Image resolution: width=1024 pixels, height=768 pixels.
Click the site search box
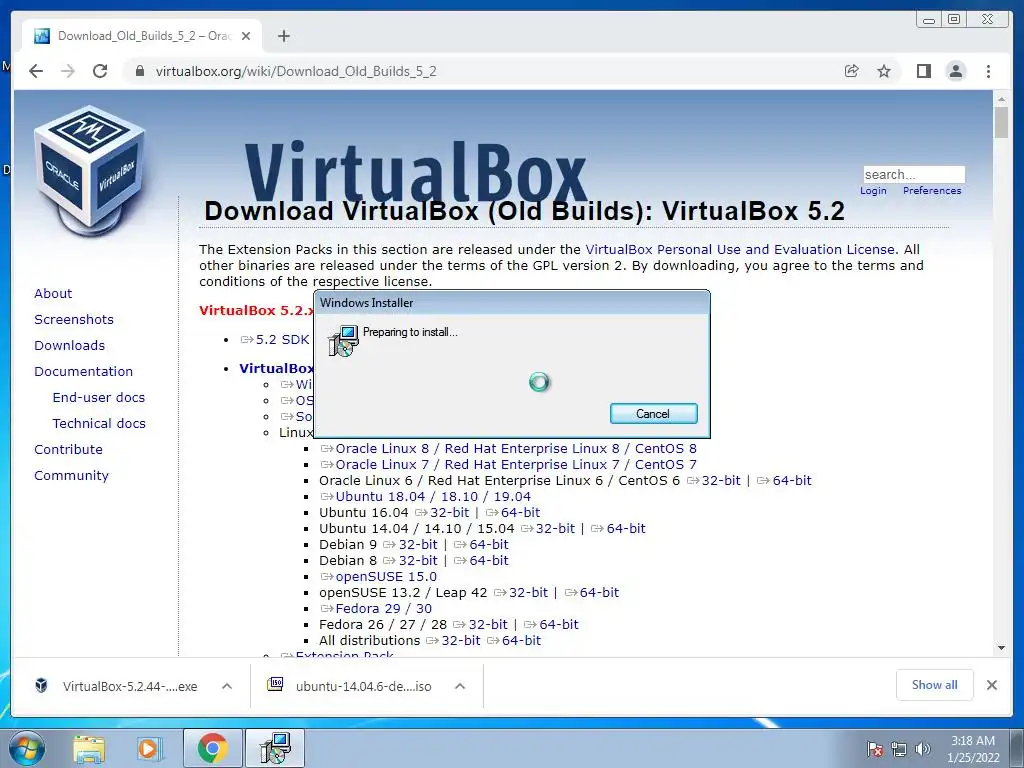914,174
